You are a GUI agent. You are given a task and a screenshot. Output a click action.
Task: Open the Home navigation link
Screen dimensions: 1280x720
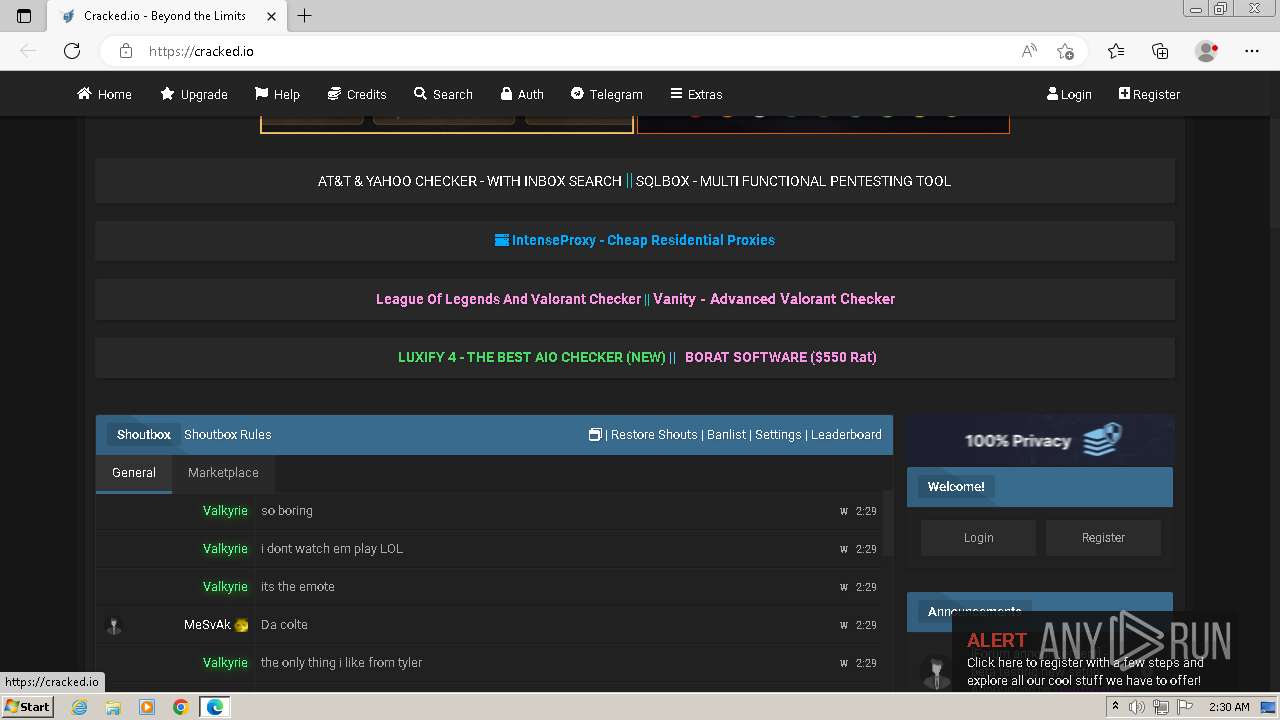(x=104, y=94)
